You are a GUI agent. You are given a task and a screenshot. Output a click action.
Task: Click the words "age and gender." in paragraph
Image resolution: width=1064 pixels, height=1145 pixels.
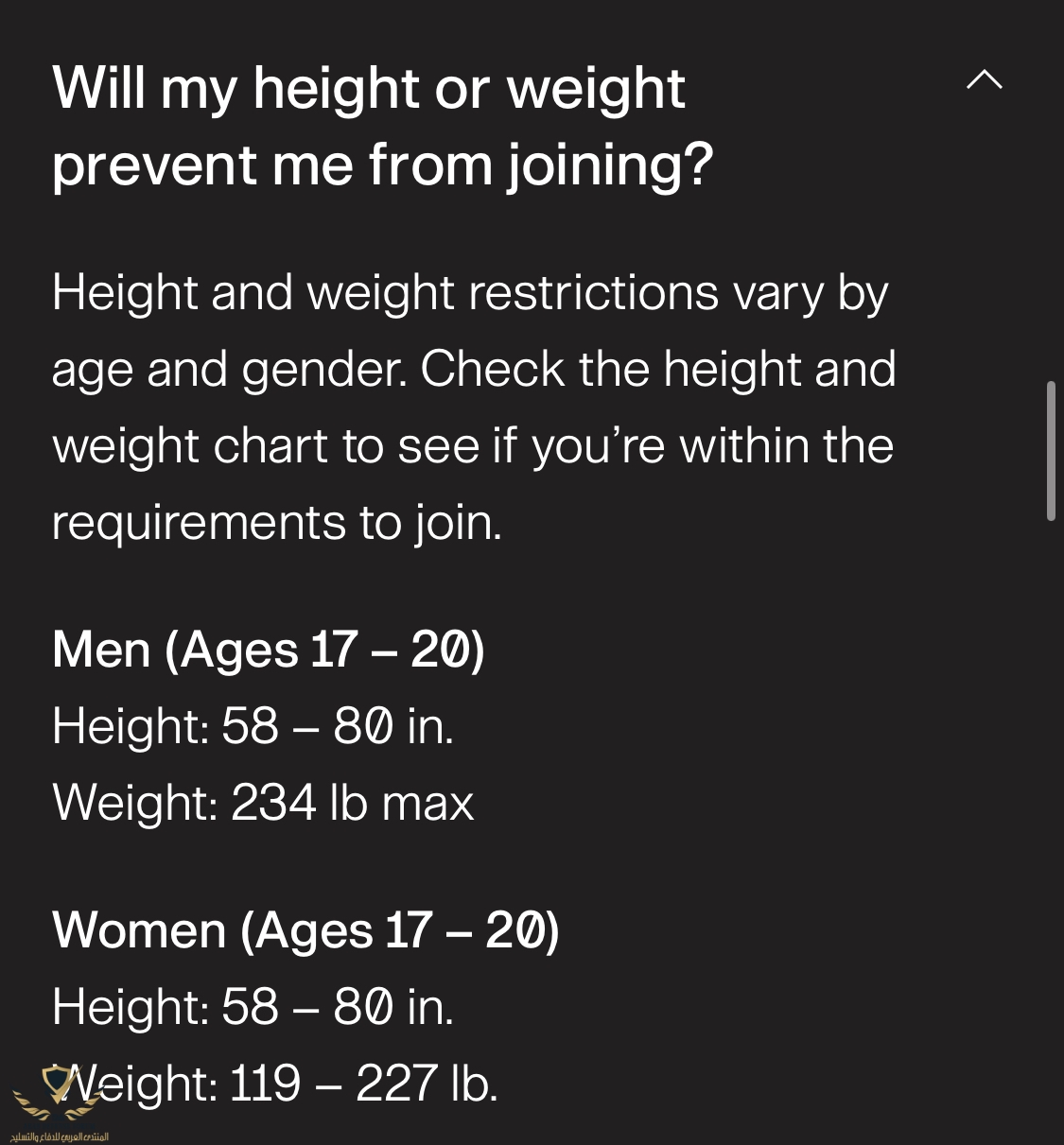coord(229,370)
